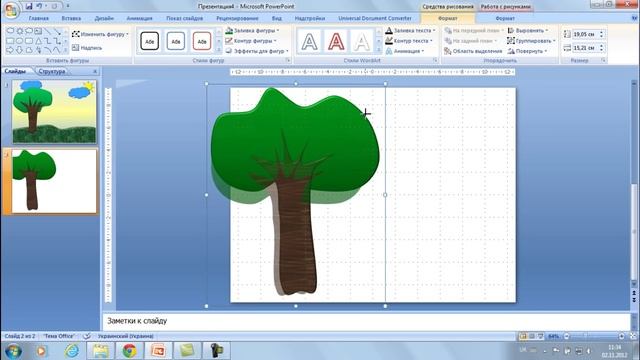The height and width of the screenshot is (360, 640).
Task: Open Стили фигур dialog launcher
Action: [288, 60]
